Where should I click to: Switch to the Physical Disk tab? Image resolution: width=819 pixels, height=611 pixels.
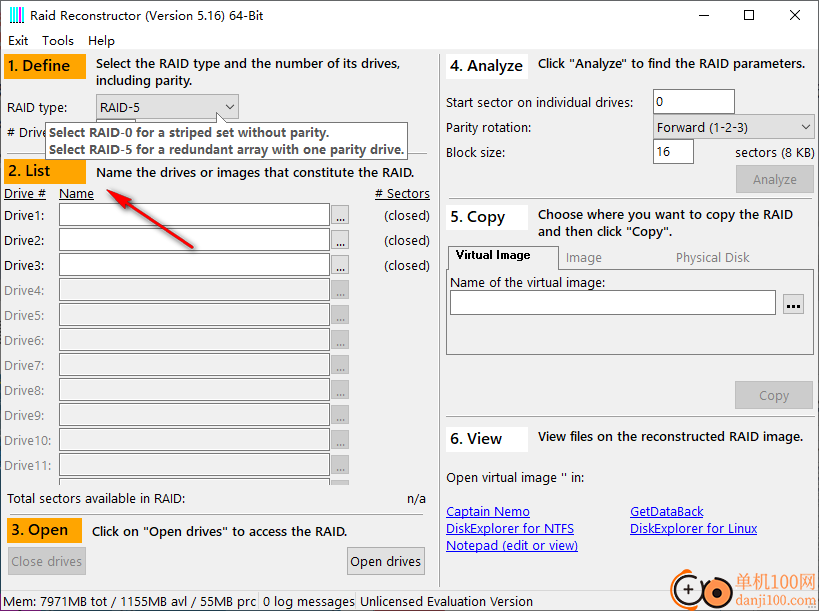click(x=712, y=257)
